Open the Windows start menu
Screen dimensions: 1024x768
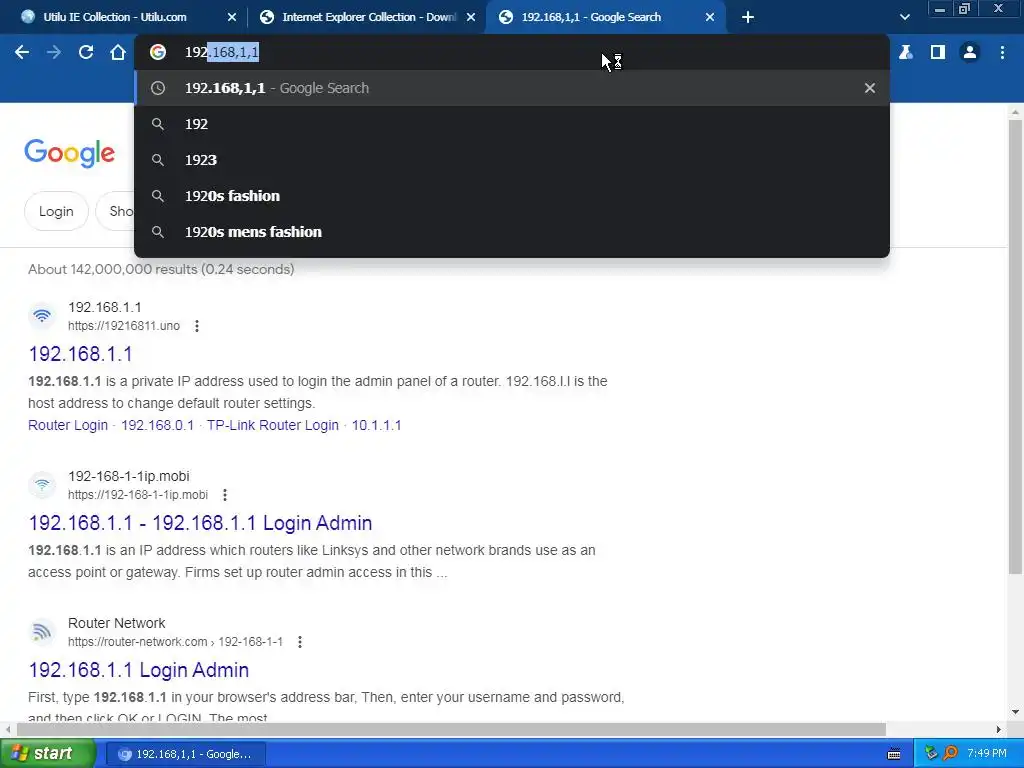point(47,754)
